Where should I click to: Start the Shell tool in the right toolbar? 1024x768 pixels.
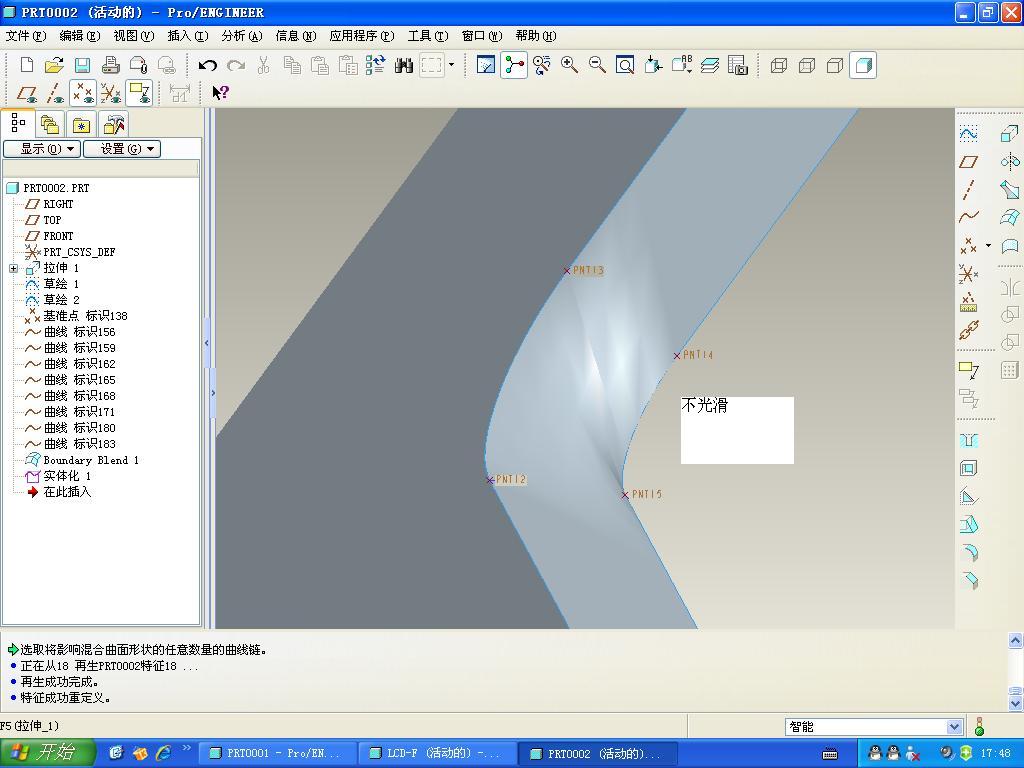click(968, 468)
